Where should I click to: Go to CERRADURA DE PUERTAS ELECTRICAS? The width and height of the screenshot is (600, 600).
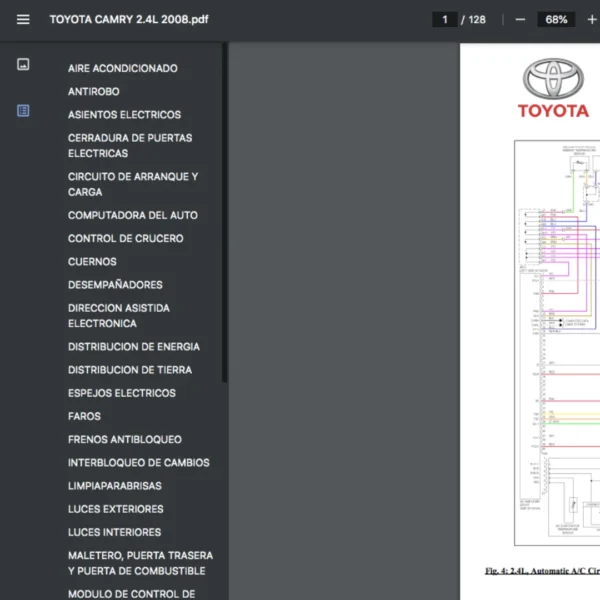point(129,146)
